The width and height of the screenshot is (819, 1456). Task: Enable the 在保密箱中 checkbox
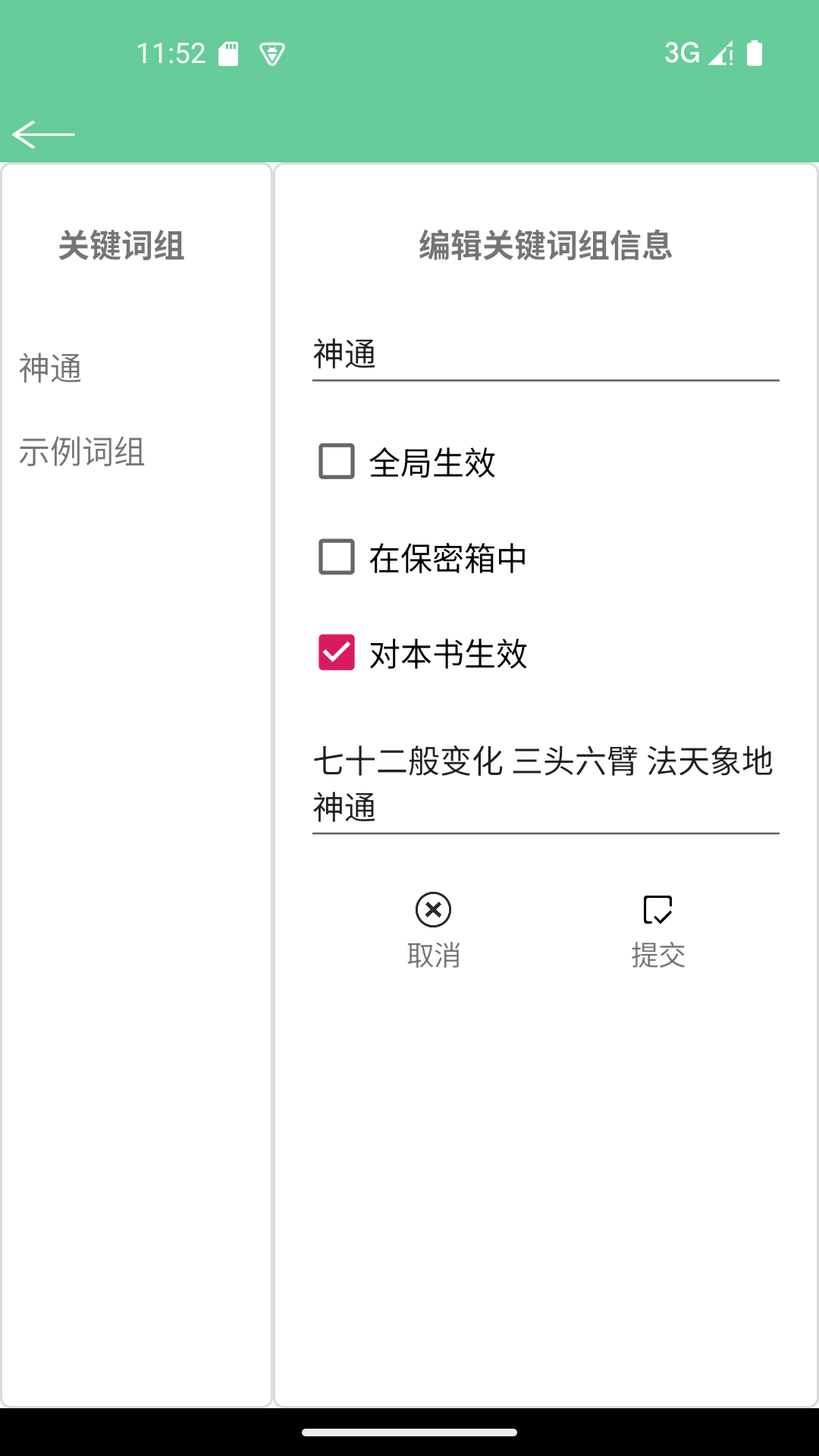tap(334, 559)
